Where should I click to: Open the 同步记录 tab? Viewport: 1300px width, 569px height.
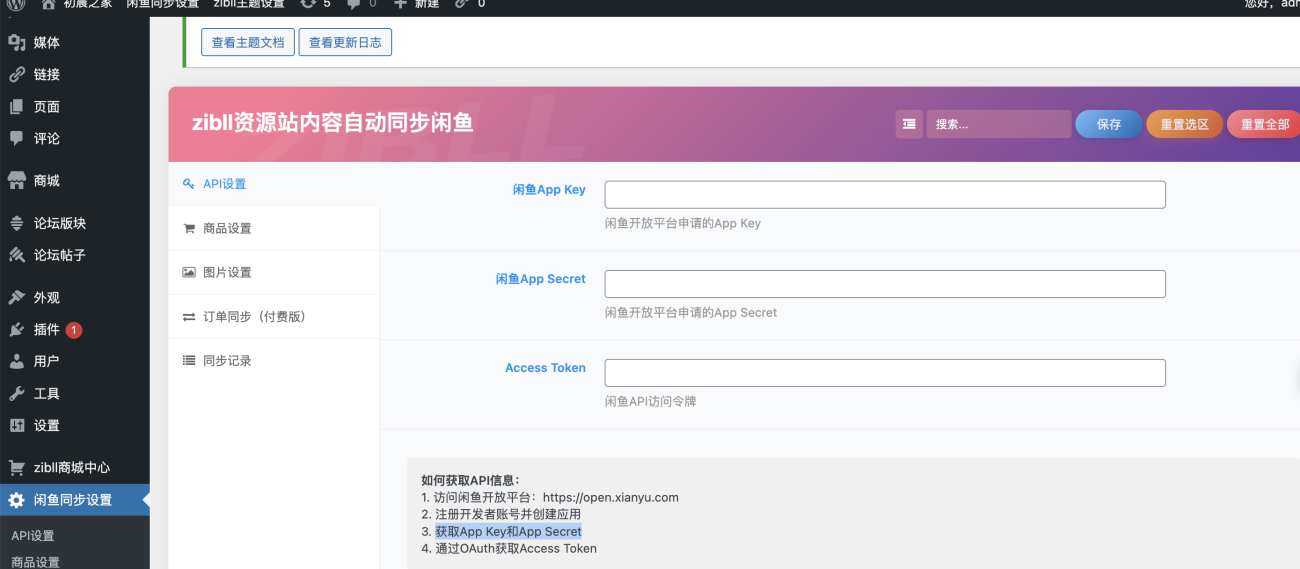(227, 360)
